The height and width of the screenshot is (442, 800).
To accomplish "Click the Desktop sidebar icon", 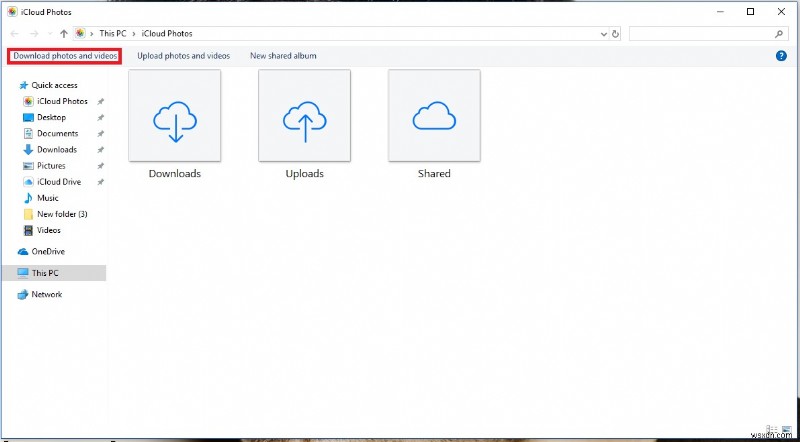I will click(29, 117).
